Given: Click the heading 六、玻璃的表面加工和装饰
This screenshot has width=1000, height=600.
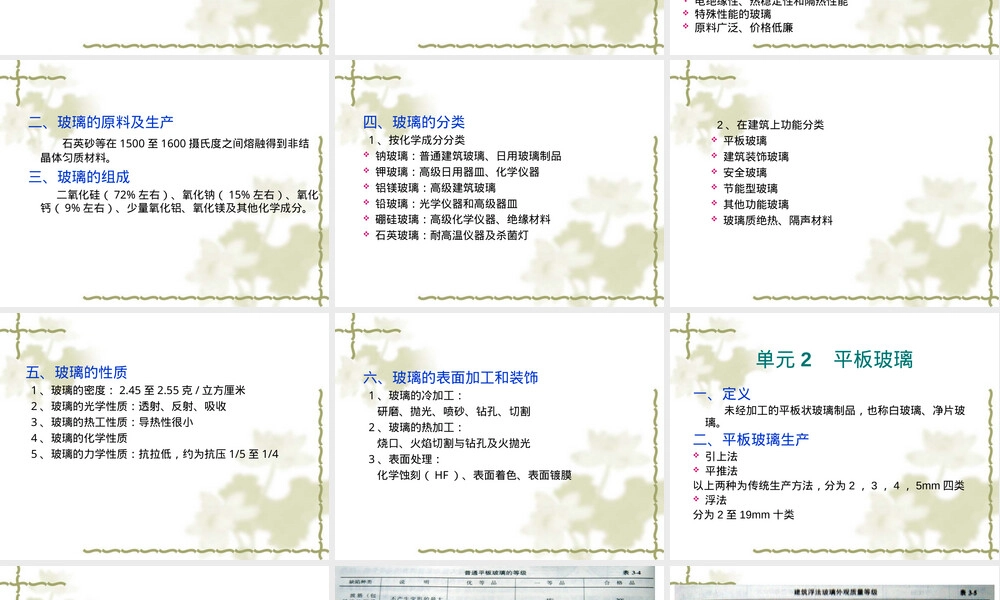Looking at the screenshot, I should point(450,377).
